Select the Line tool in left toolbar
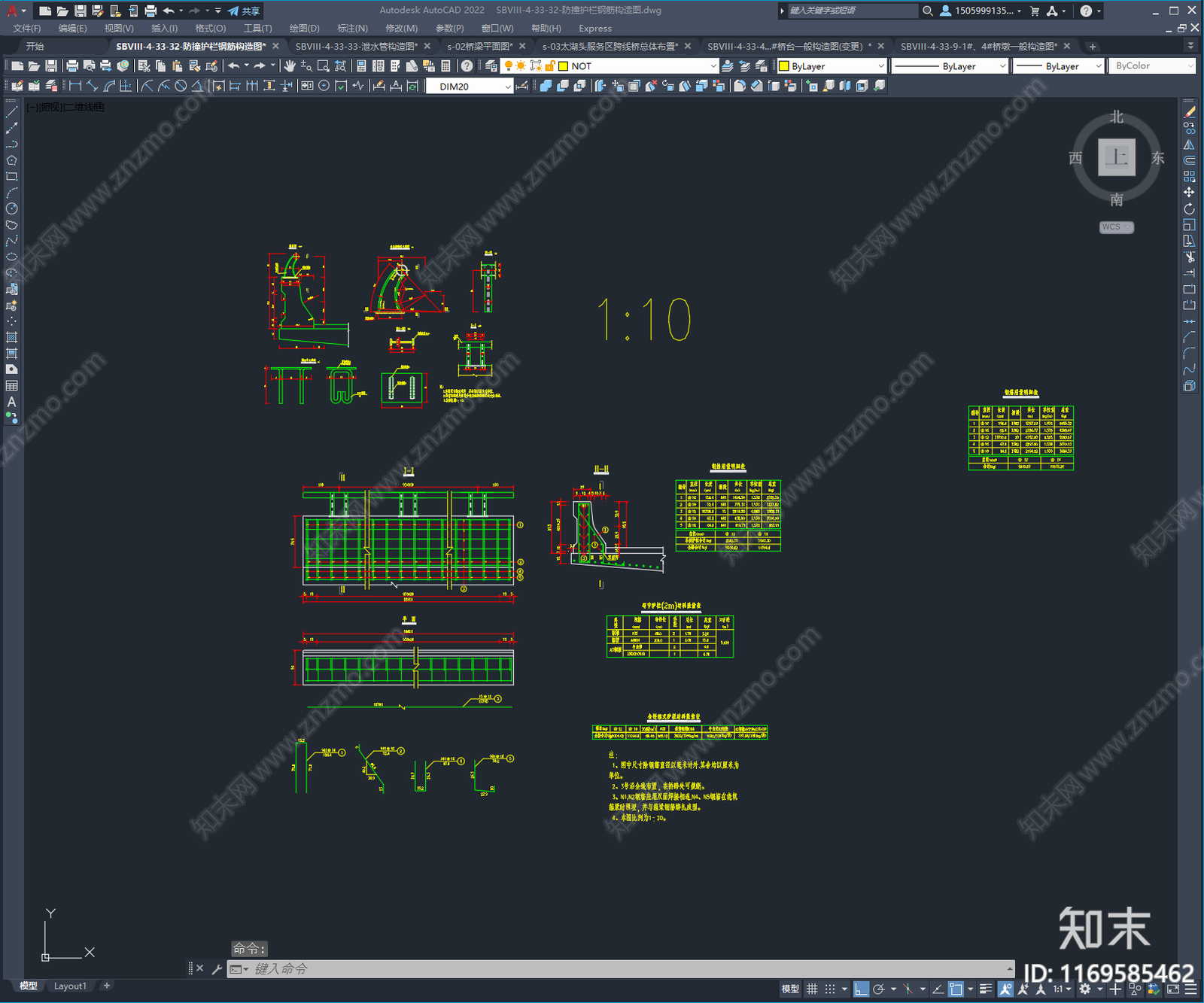Image resolution: width=1204 pixels, height=1003 pixels. (11, 112)
